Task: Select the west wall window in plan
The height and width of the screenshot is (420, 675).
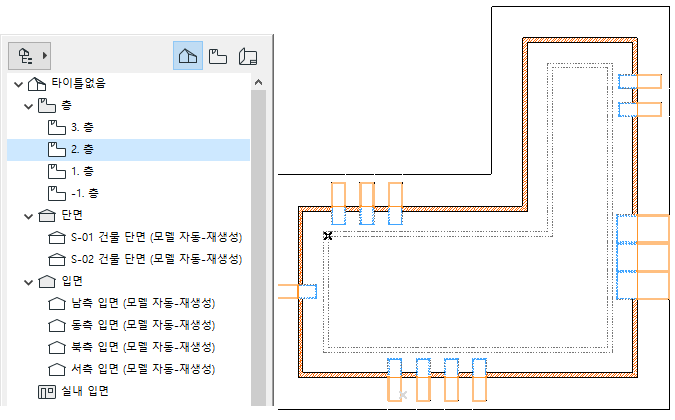Action: (297, 291)
